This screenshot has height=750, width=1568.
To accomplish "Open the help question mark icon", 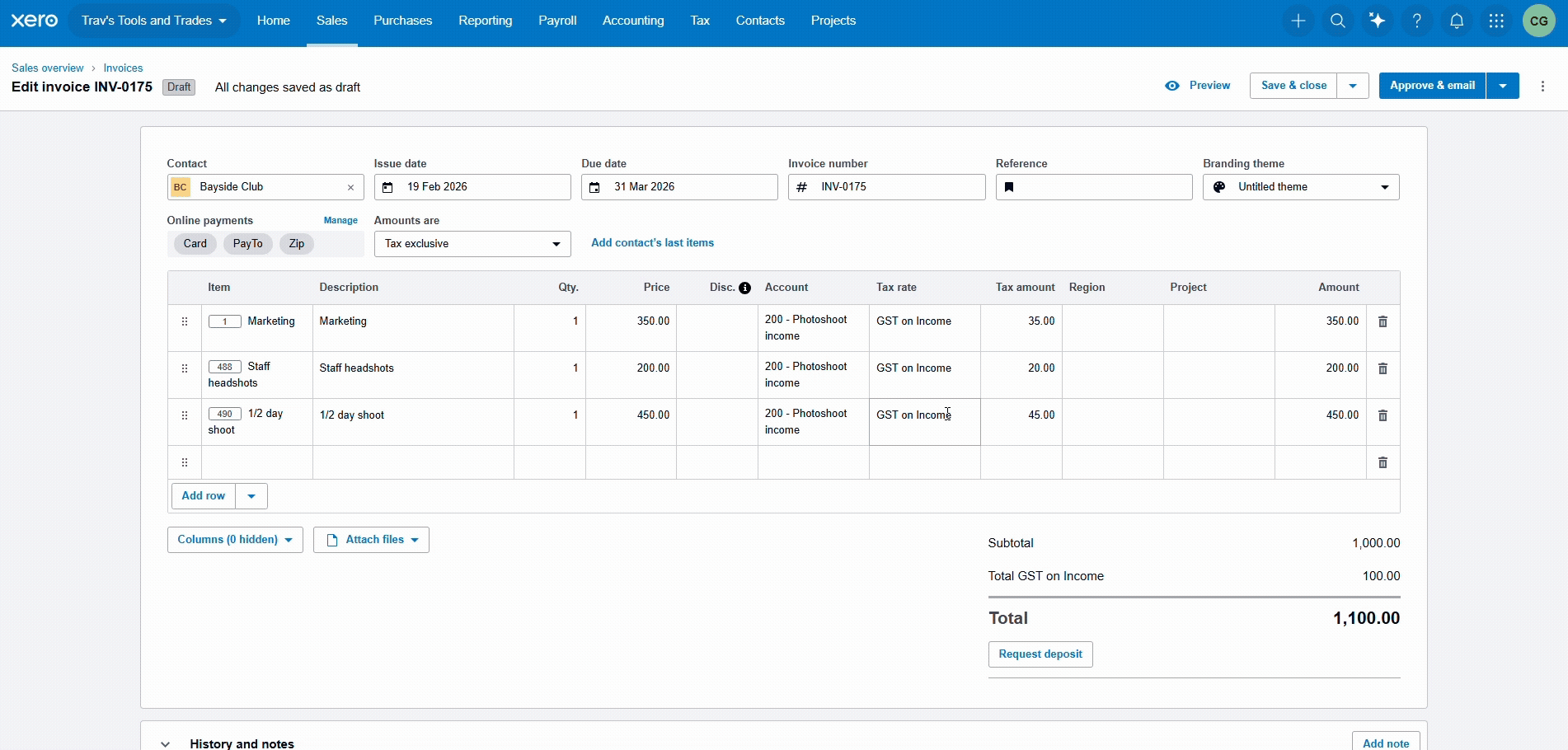I will click(1416, 21).
